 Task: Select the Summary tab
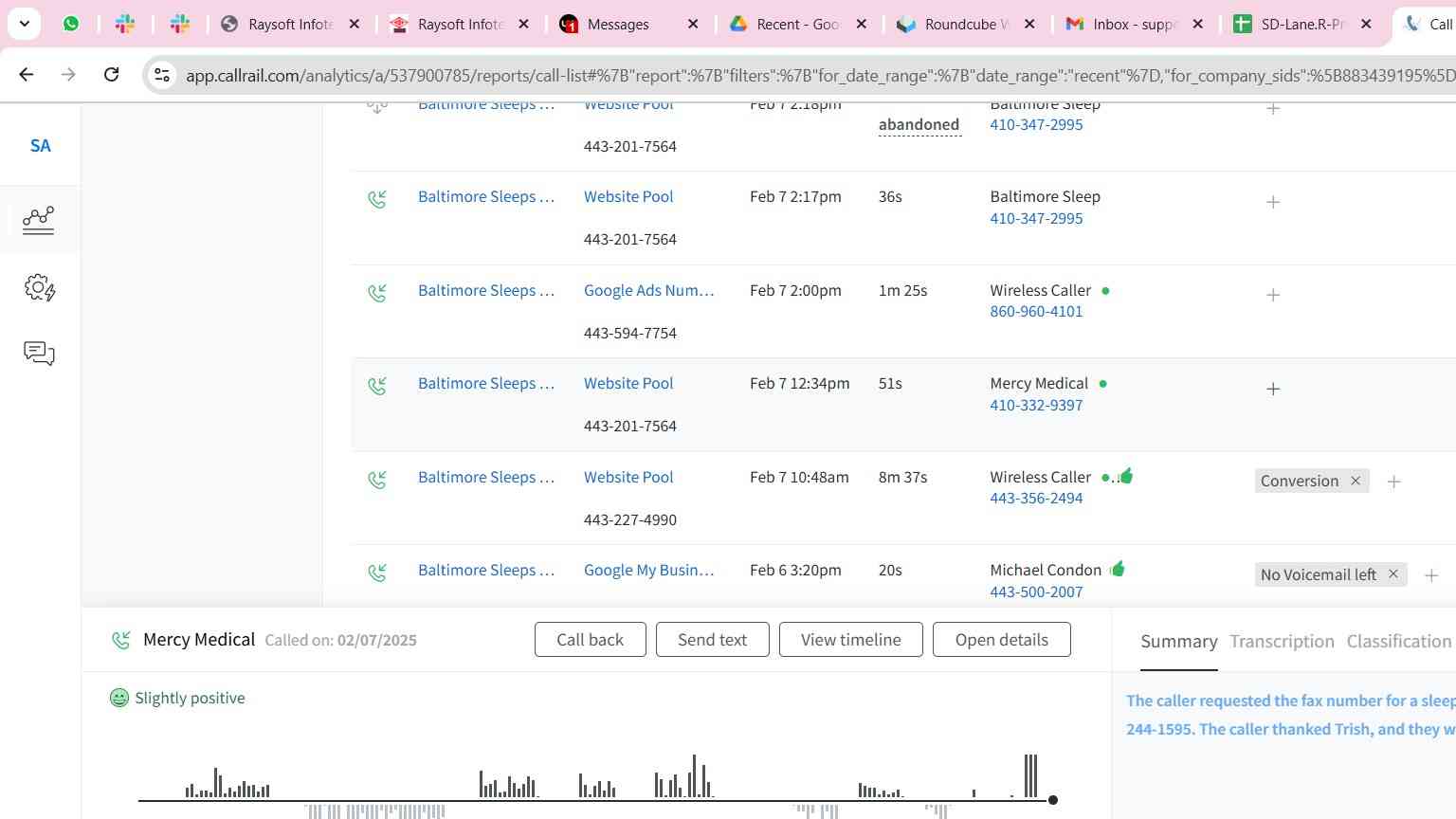click(1179, 642)
